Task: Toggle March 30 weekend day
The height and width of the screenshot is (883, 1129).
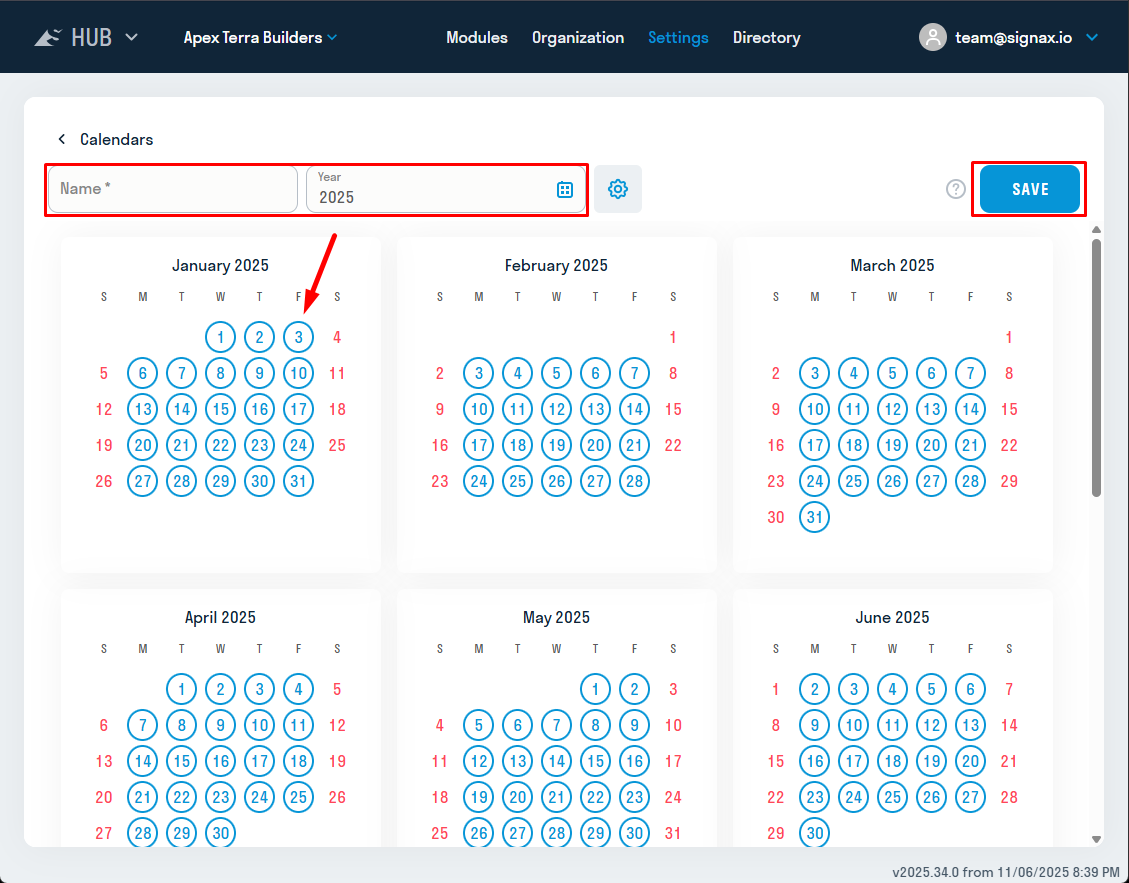Action: [x=775, y=517]
